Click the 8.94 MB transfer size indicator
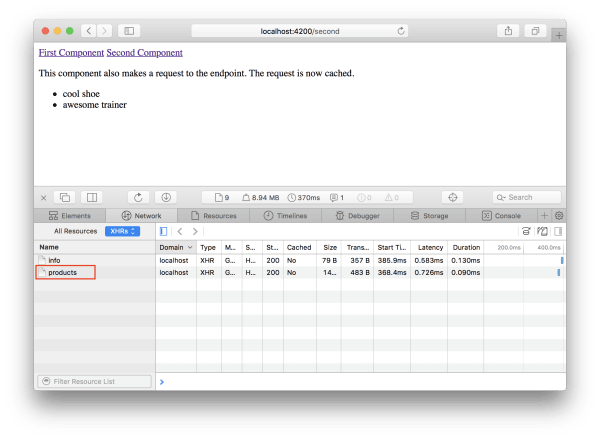This screenshot has height=439, width=600. point(261,197)
